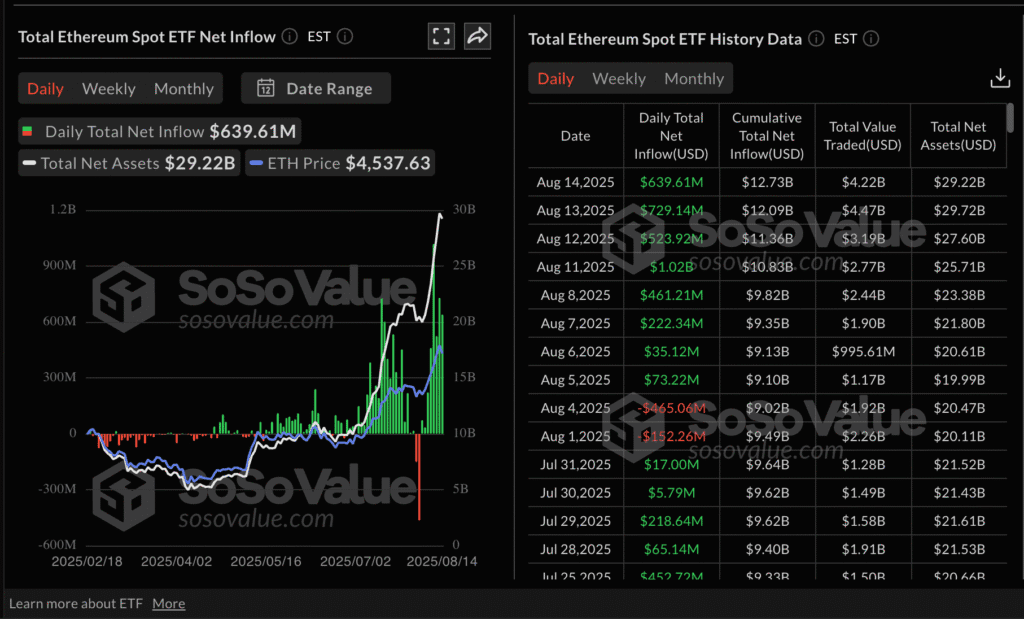Switch chart to Weekly view
The image size is (1024, 619).
108,89
